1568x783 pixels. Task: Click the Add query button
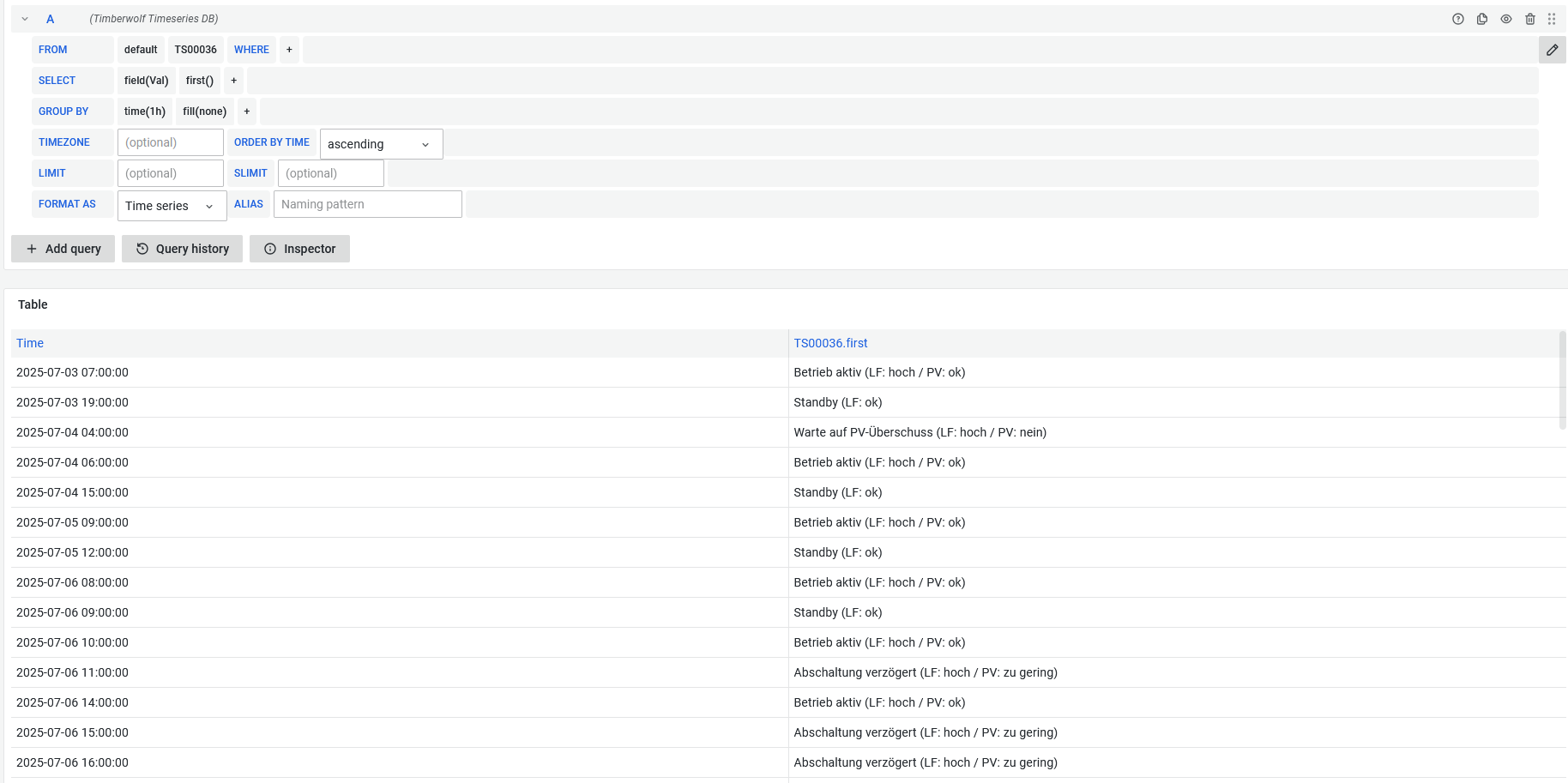point(63,249)
